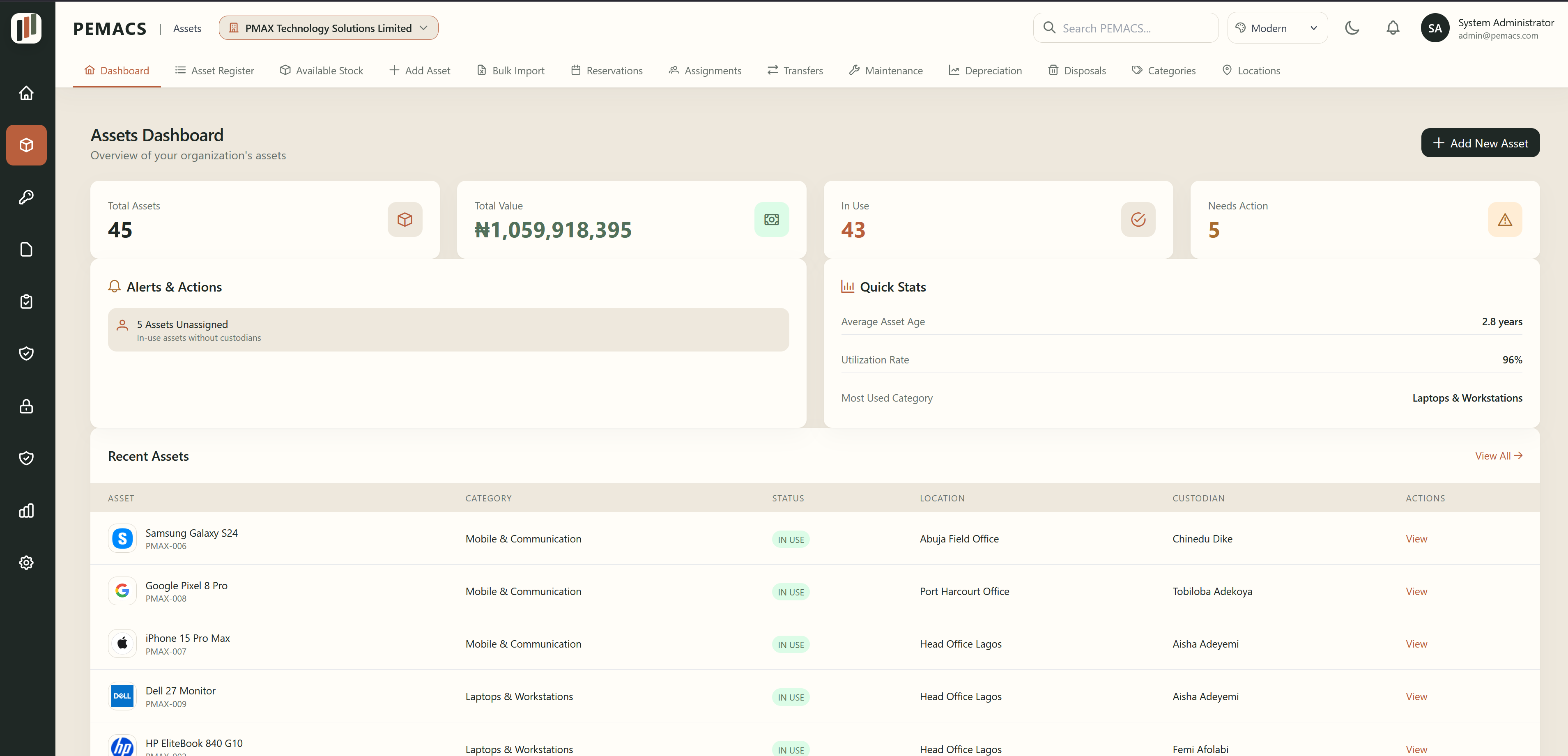
Task: Open the Modern theme dropdown
Action: [x=1277, y=28]
